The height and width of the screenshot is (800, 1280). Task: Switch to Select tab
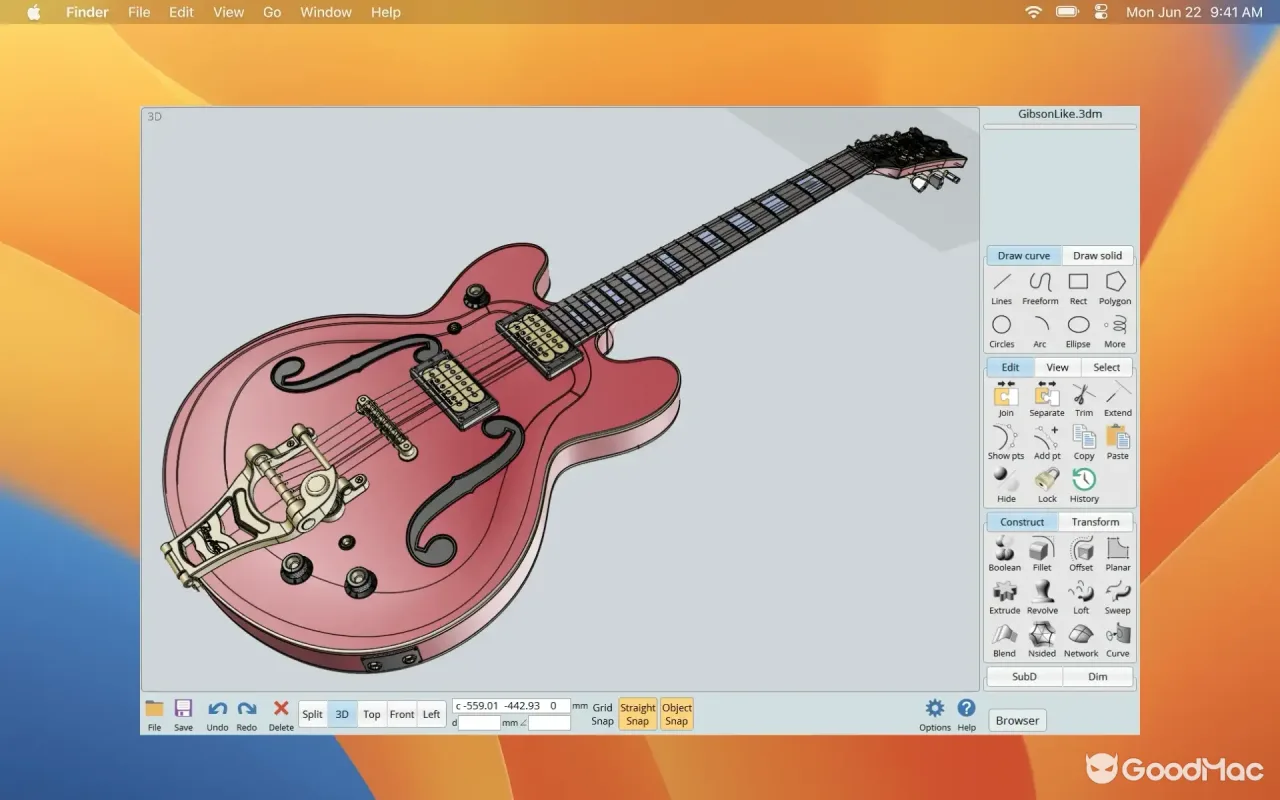tap(1107, 367)
